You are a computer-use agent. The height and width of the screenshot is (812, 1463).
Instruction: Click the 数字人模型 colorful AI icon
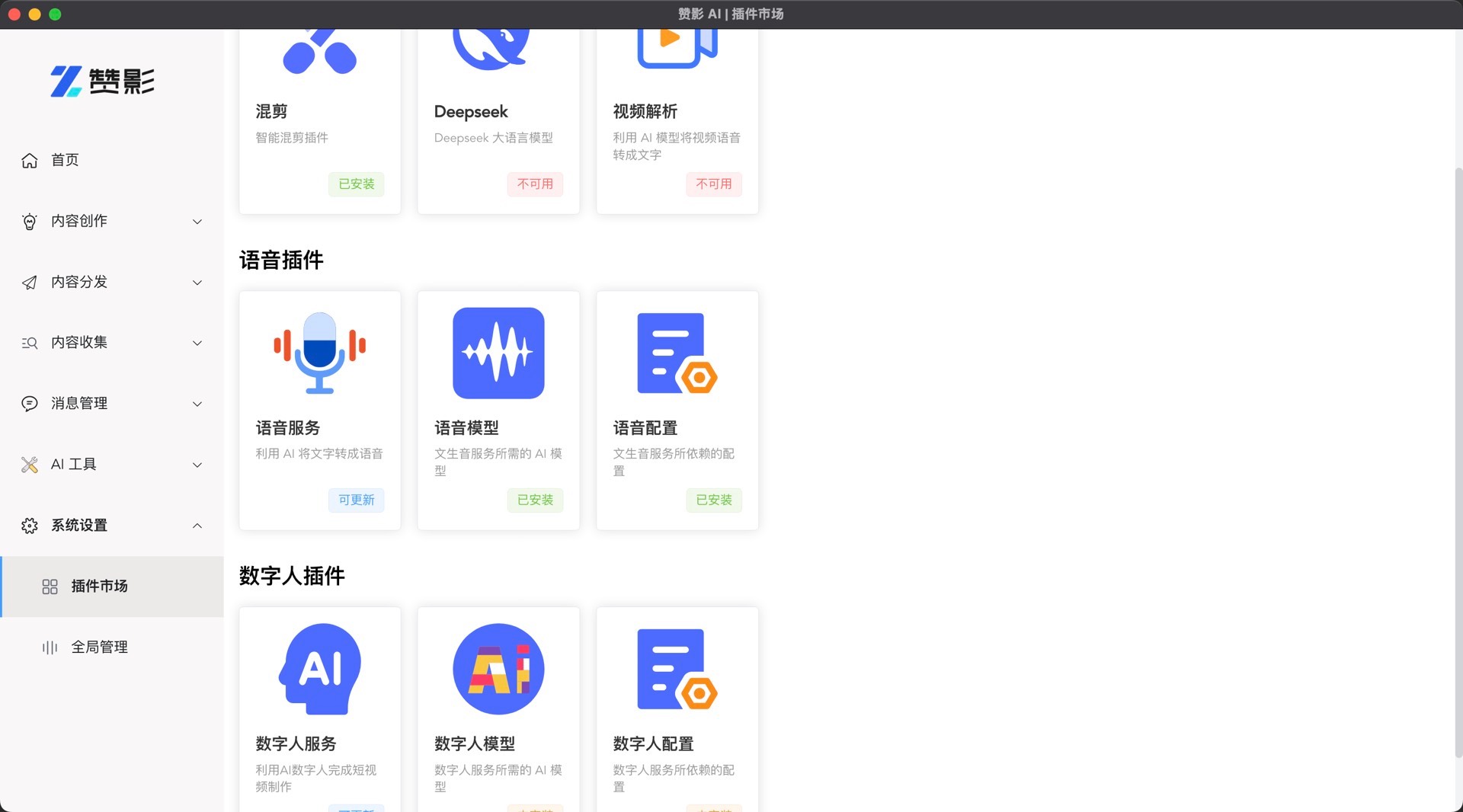tap(498, 669)
